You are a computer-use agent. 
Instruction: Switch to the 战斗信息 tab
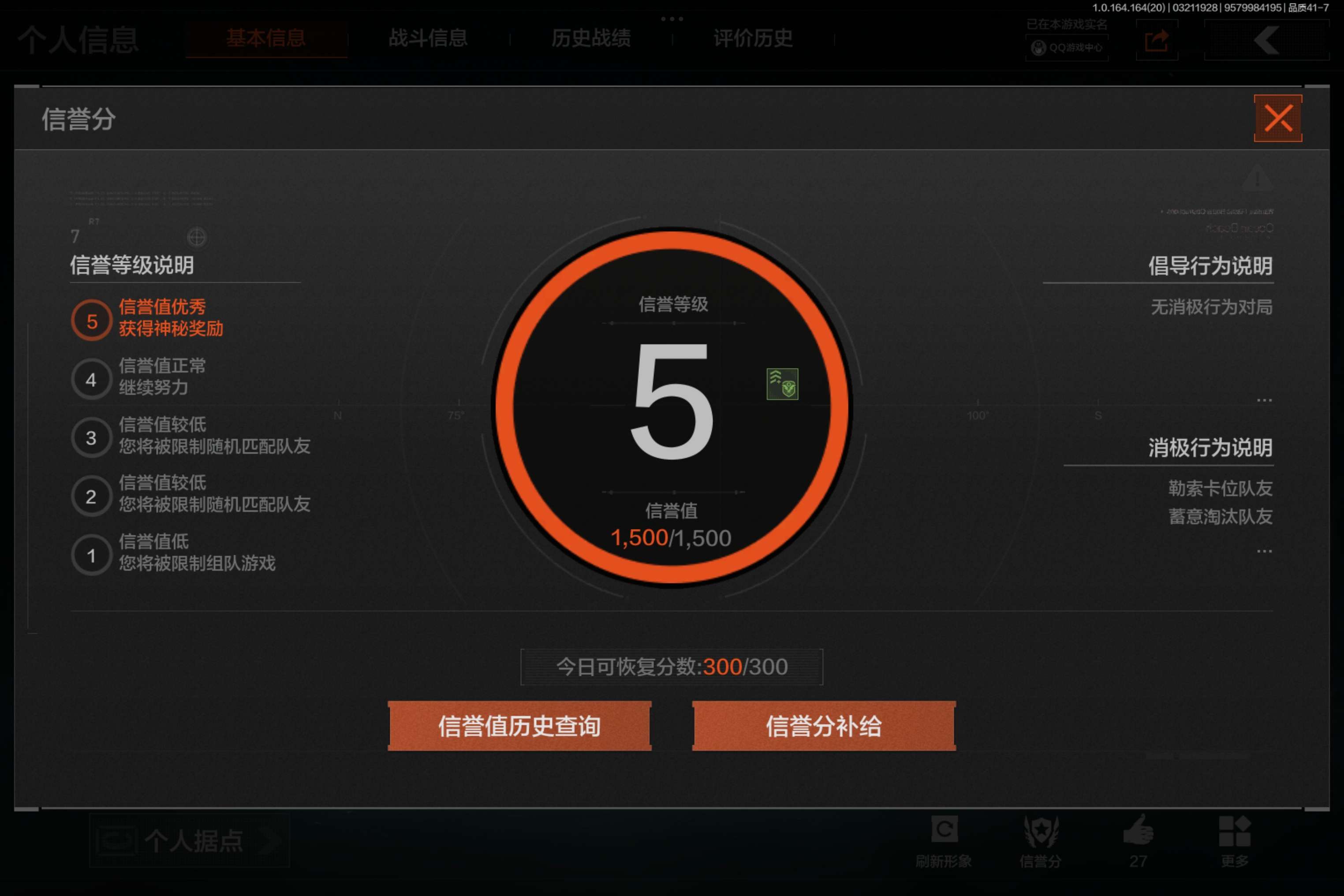428,38
